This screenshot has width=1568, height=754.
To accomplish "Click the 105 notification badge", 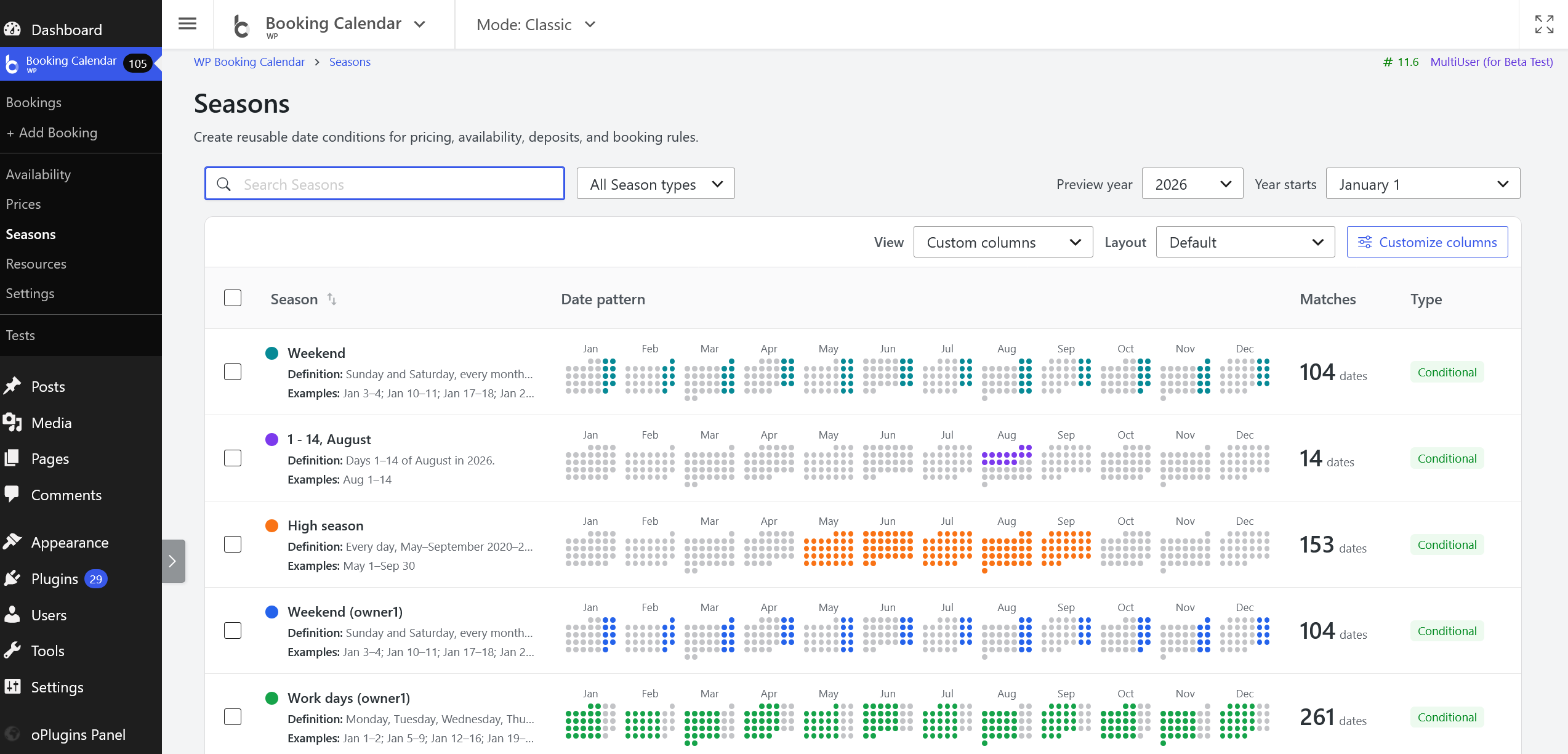I will point(137,63).
